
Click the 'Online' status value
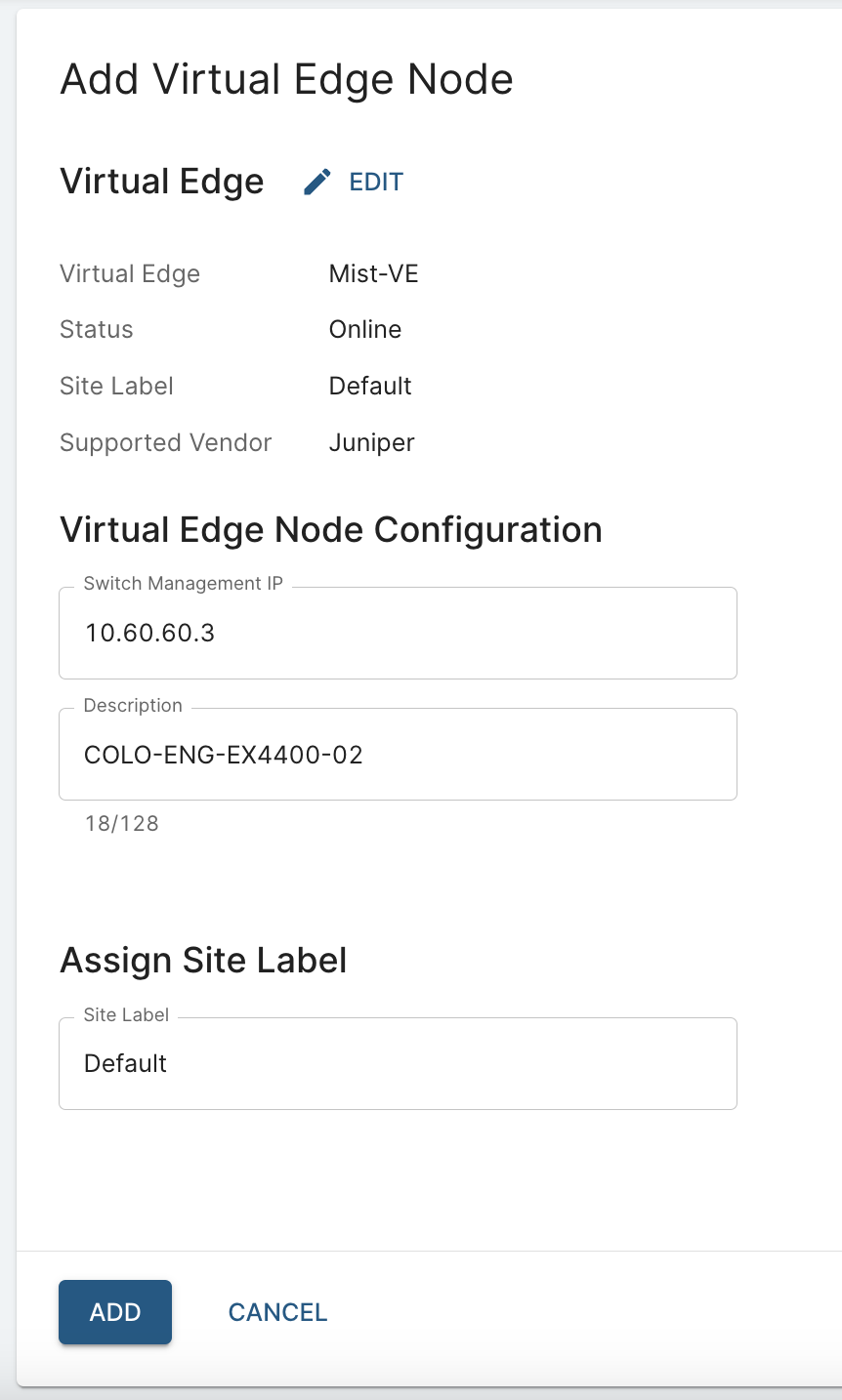tap(365, 329)
